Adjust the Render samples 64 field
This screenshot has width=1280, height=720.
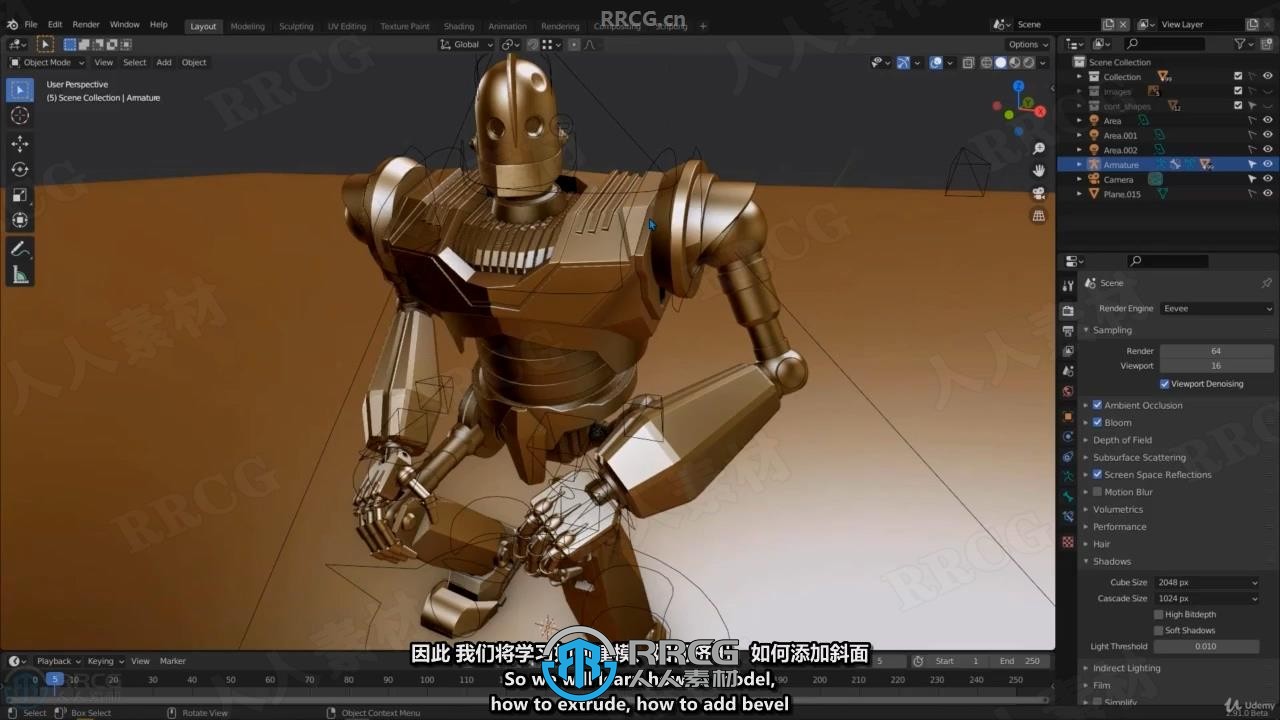click(1217, 351)
